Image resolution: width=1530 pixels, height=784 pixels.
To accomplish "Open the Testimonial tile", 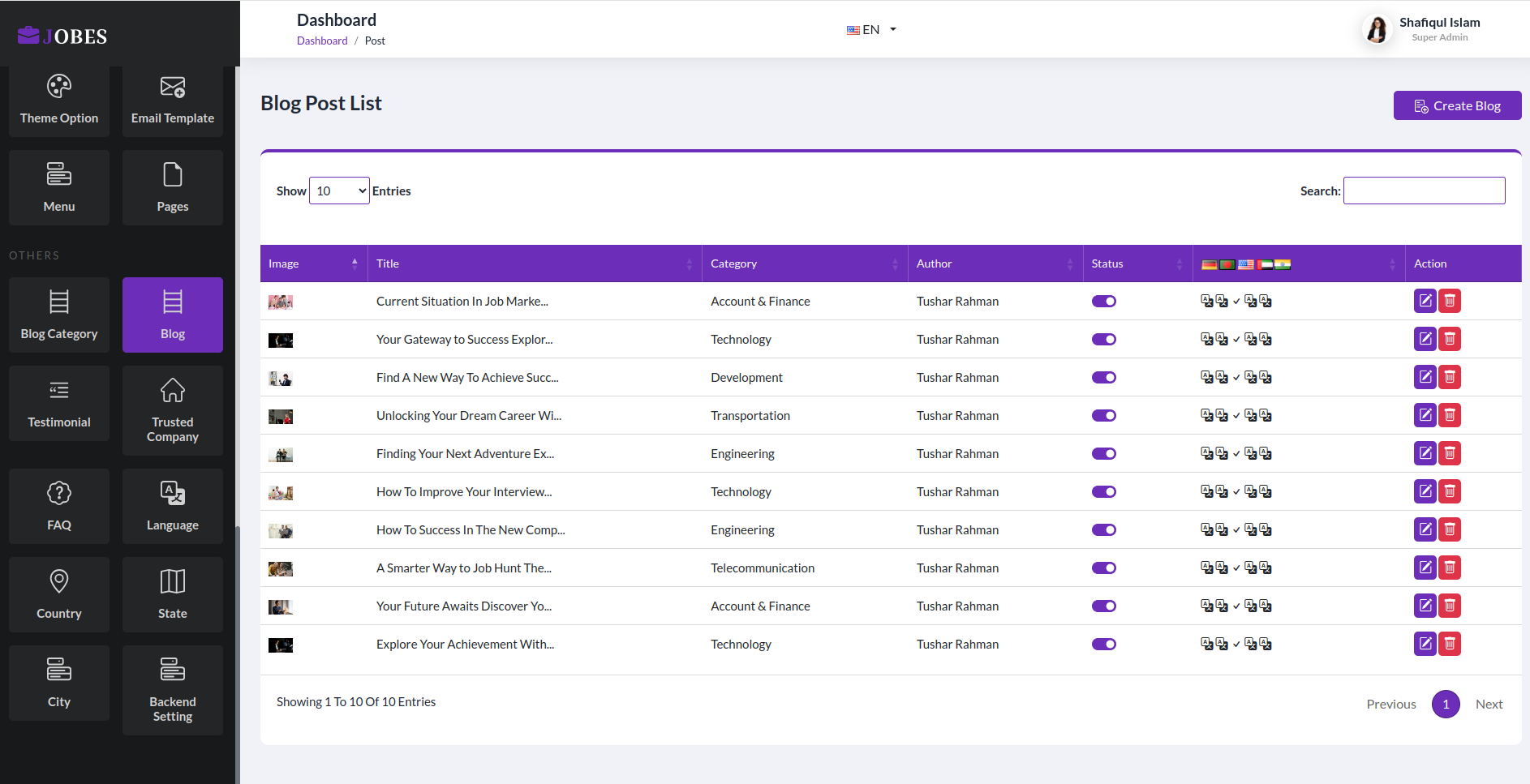I will click(59, 403).
